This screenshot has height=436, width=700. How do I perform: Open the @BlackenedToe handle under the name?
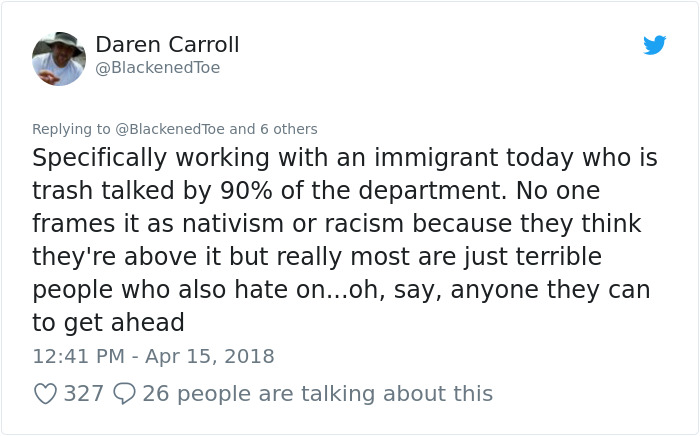pos(158,68)
